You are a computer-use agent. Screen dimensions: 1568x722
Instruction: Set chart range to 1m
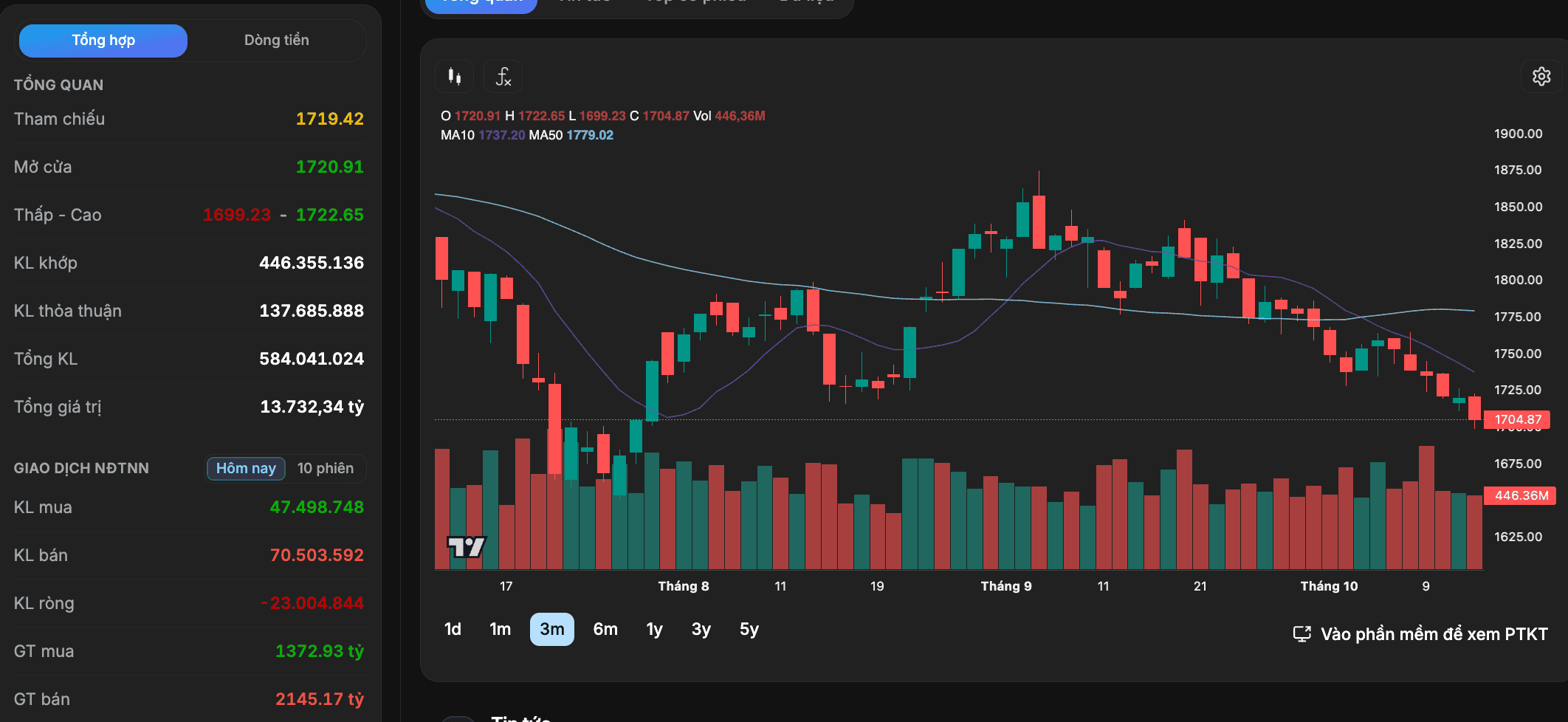click(501, 629)
